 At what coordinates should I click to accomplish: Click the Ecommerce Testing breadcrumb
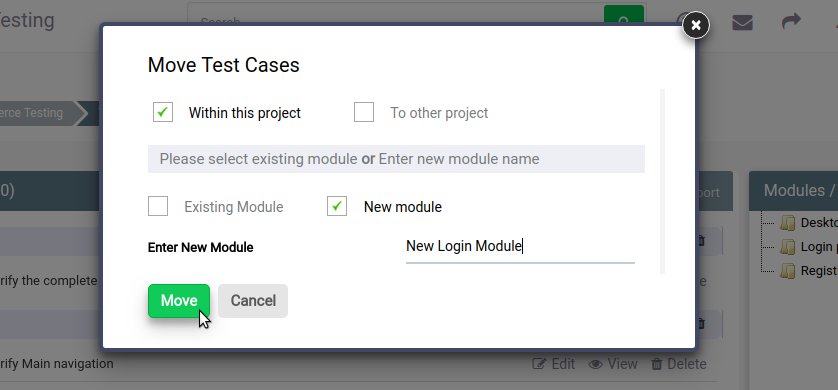click(x=31, y=113)
